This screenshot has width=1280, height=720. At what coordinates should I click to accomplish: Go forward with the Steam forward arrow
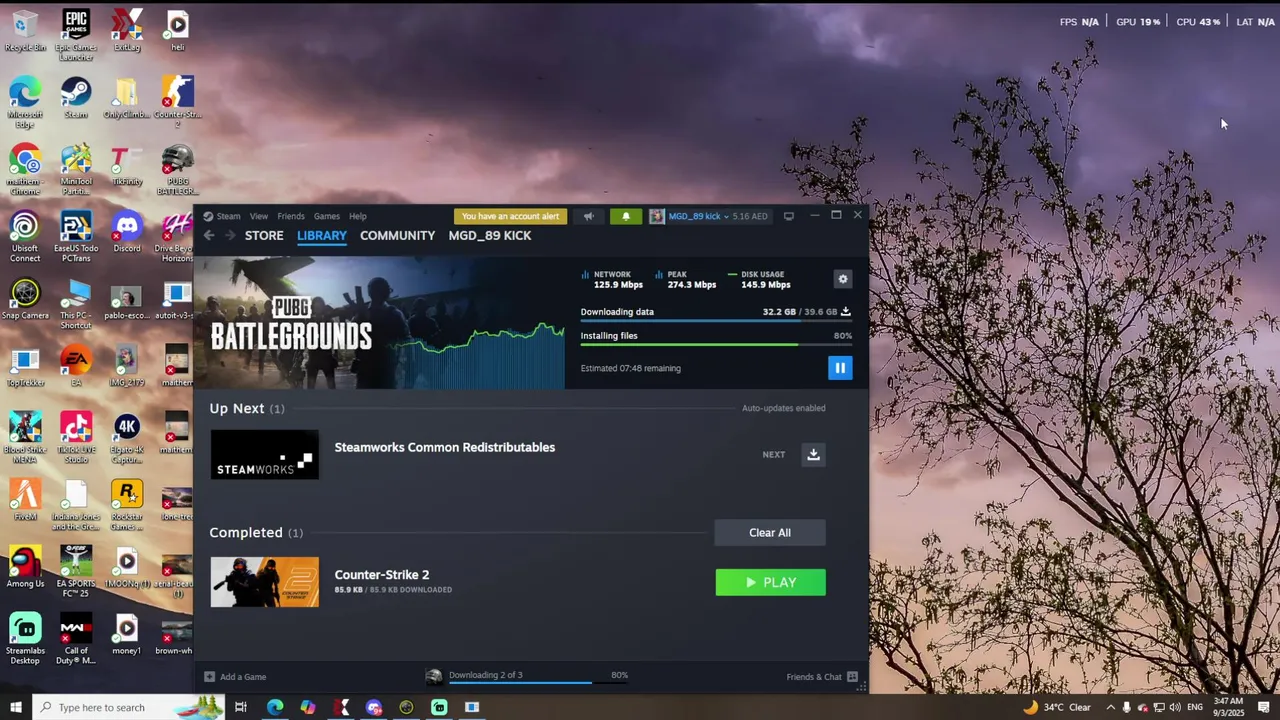coord(230,236)
